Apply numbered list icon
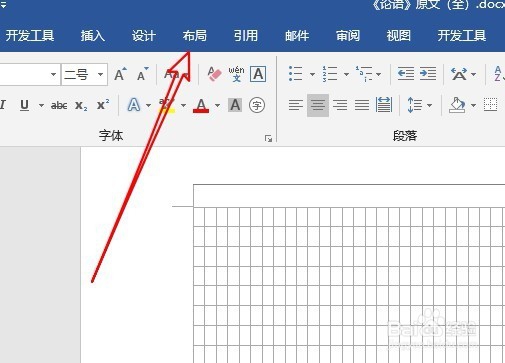505x363 pixels. (x=330, y=74)
